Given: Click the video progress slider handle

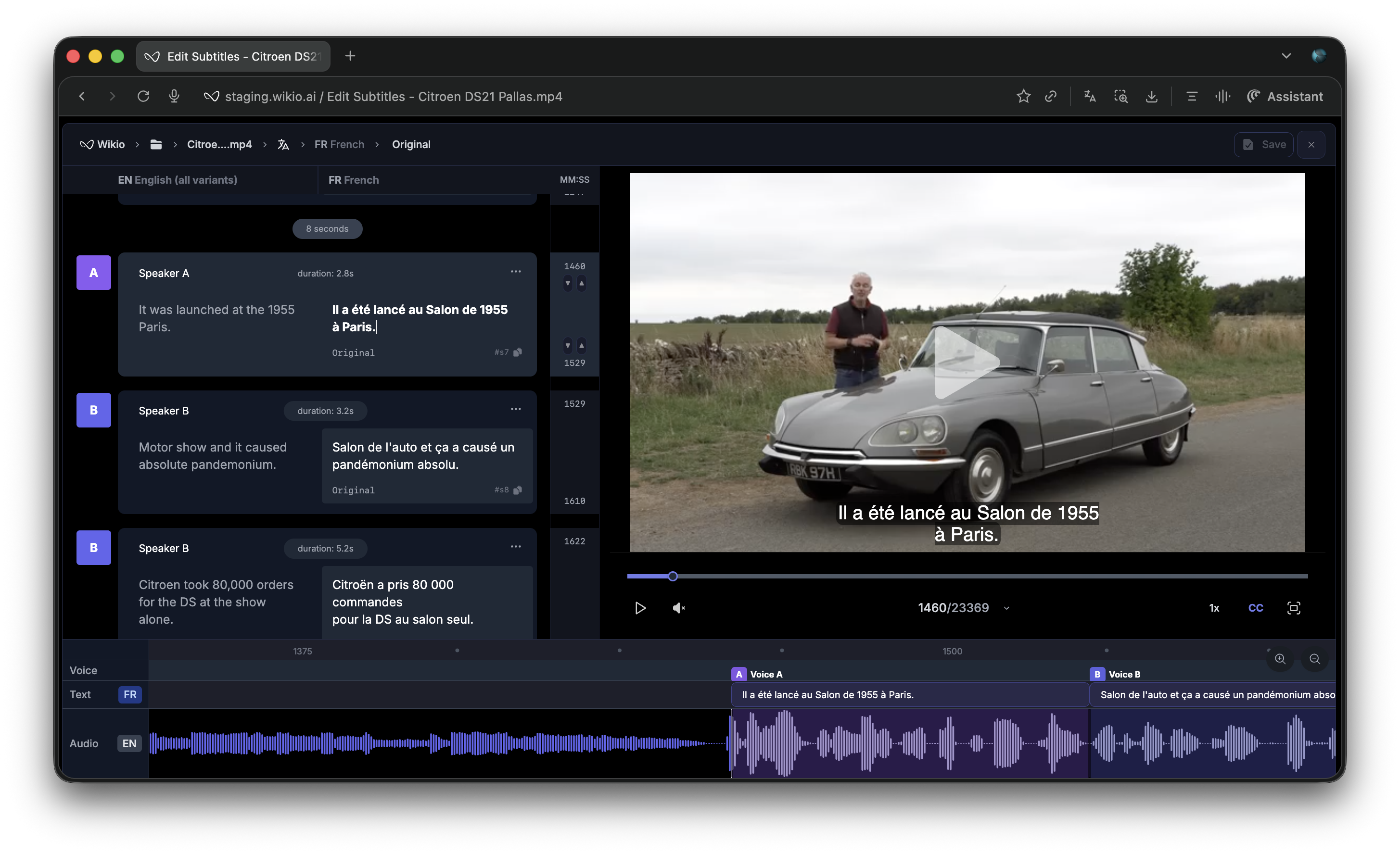Looking at the screenshot, I should tap(673, 577).
